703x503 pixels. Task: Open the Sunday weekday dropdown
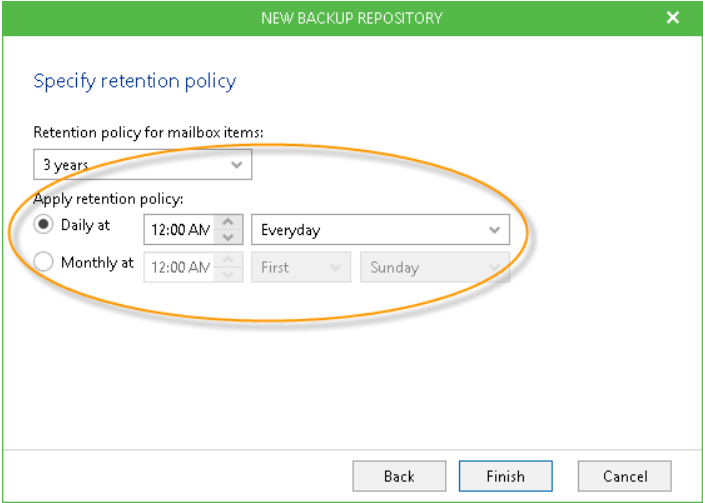tap(434, 267)
